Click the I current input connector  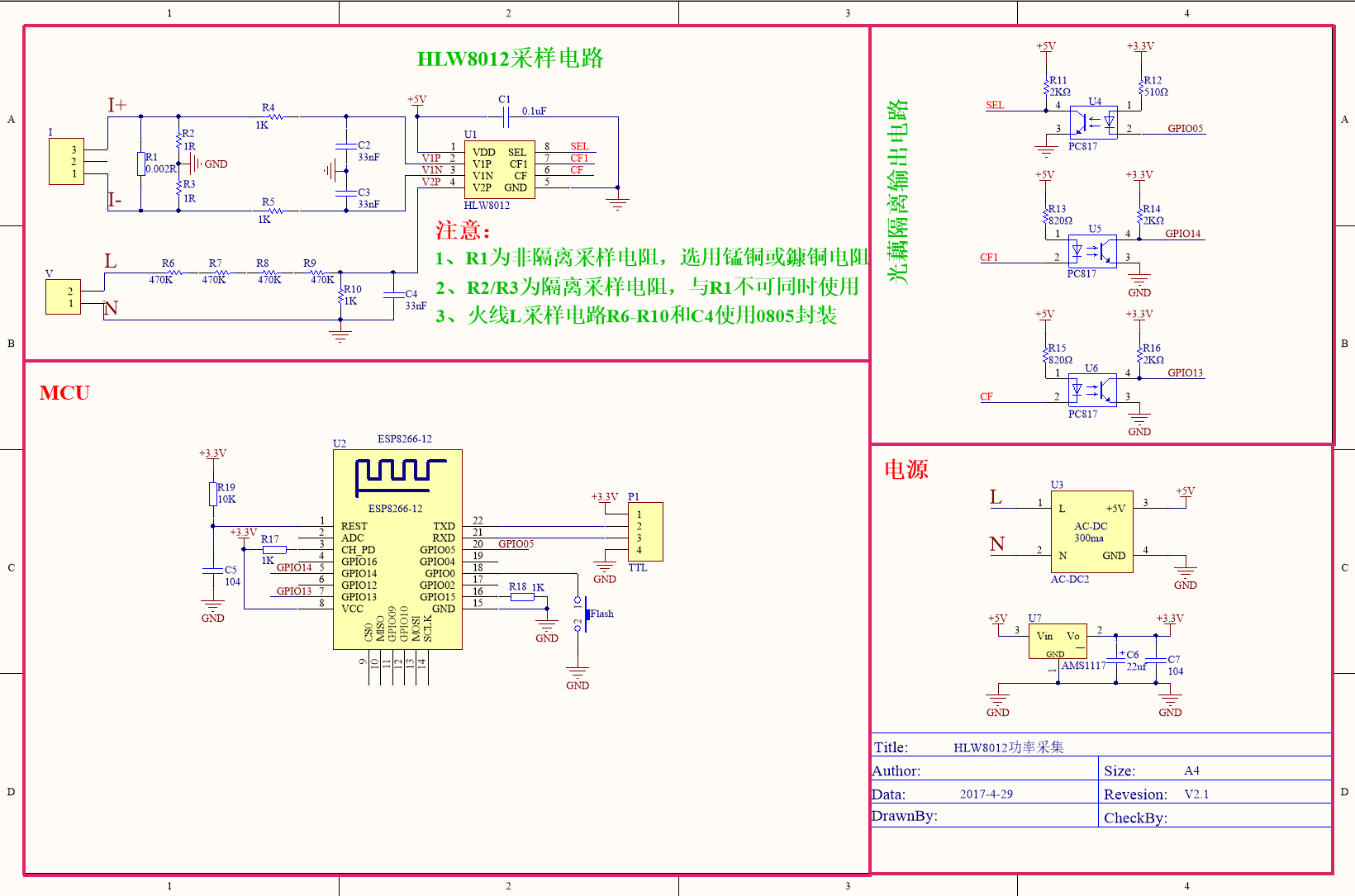(66, 161)
